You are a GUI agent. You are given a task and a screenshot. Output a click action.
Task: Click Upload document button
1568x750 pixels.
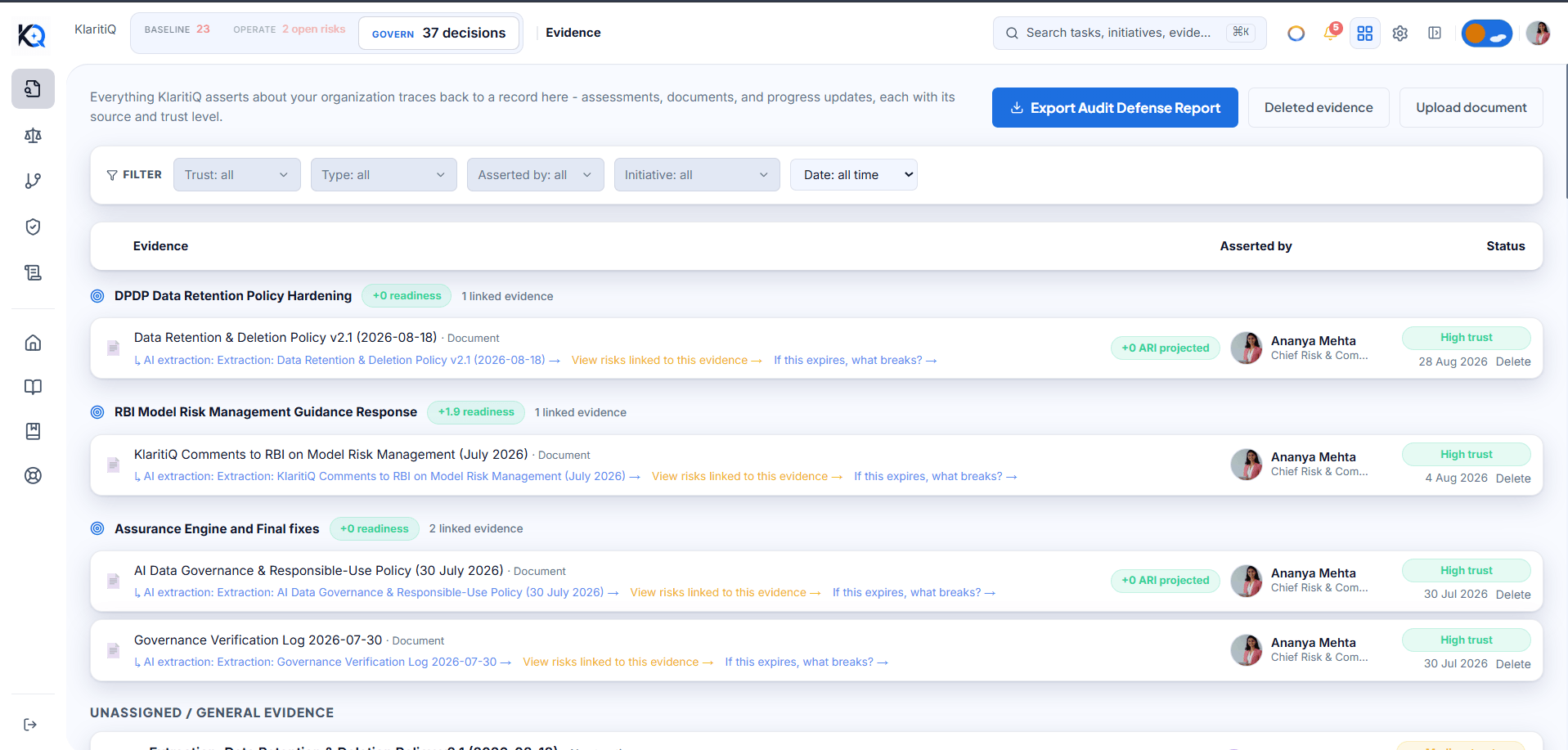[x=1471, y=108]
